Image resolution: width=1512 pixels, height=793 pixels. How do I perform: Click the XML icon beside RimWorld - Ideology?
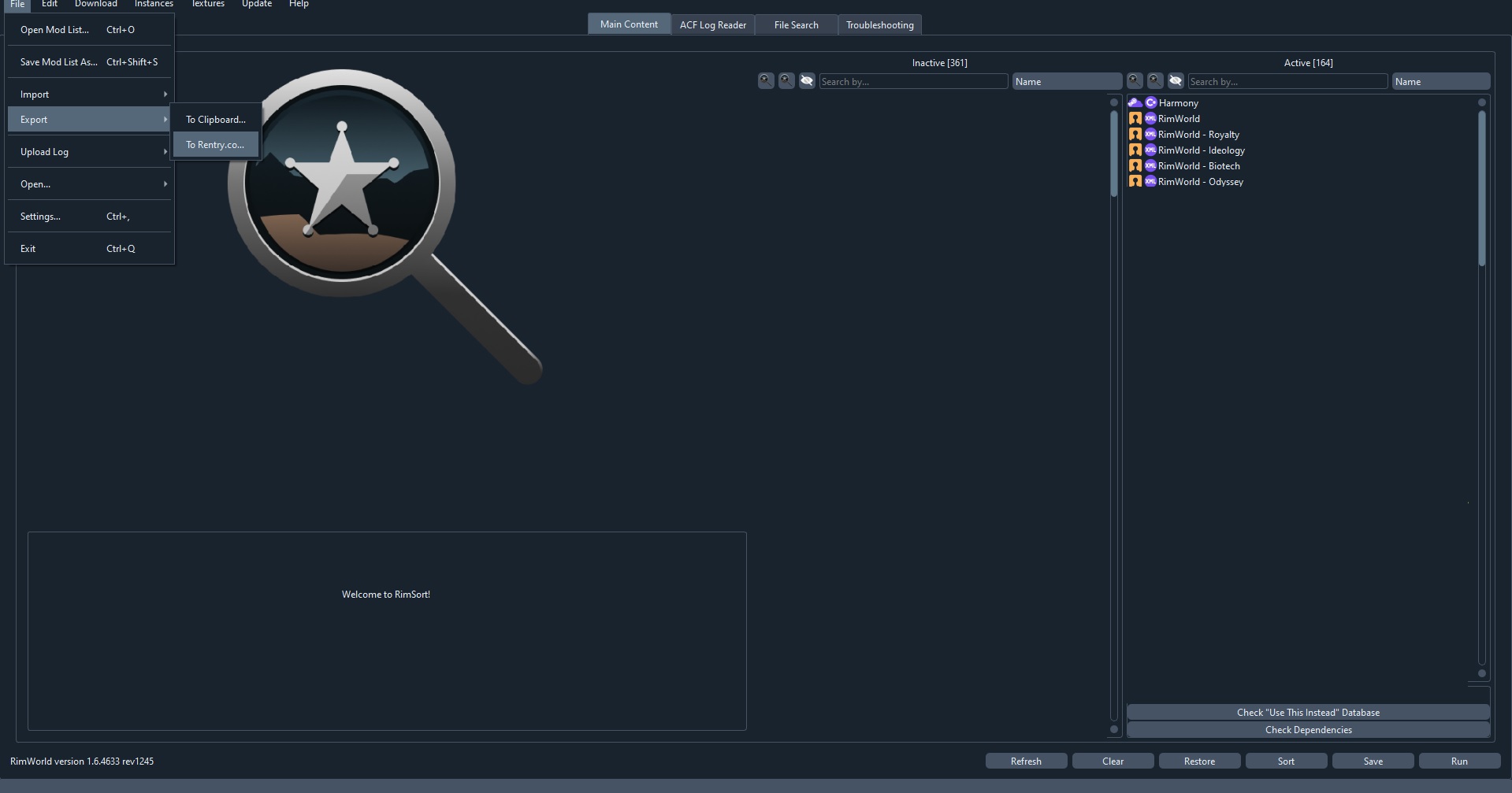1150,150
